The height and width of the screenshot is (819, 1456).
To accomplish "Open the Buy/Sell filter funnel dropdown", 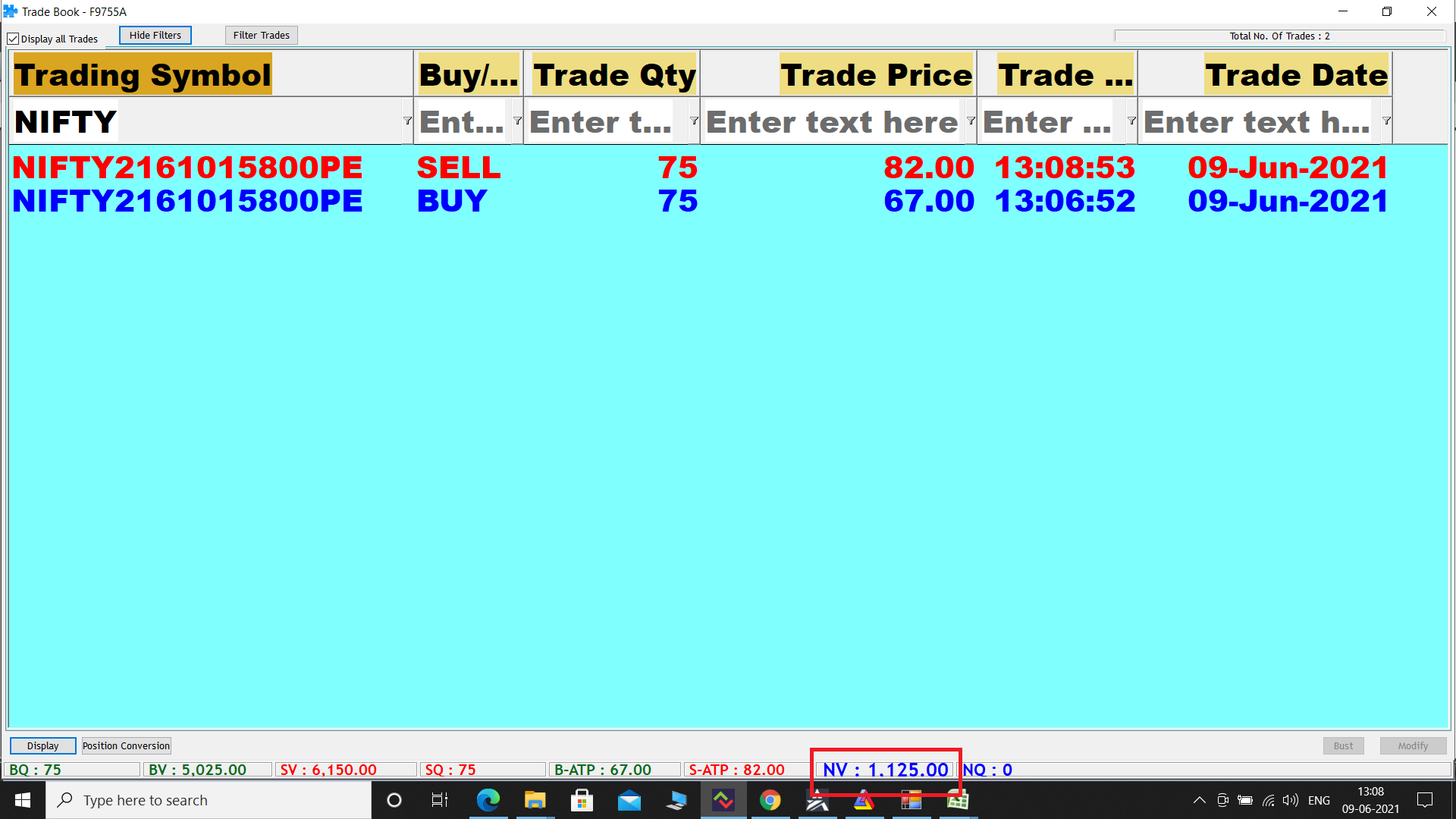I will (x=517, y=121).
